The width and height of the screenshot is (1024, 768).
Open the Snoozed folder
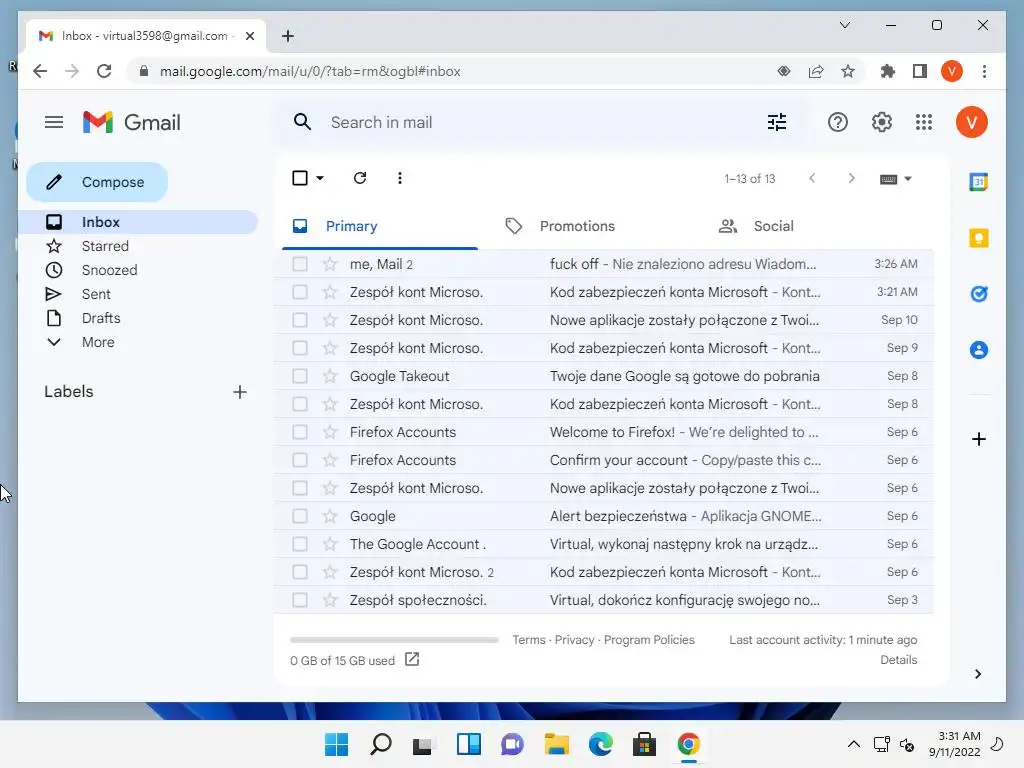click(109, 270)
